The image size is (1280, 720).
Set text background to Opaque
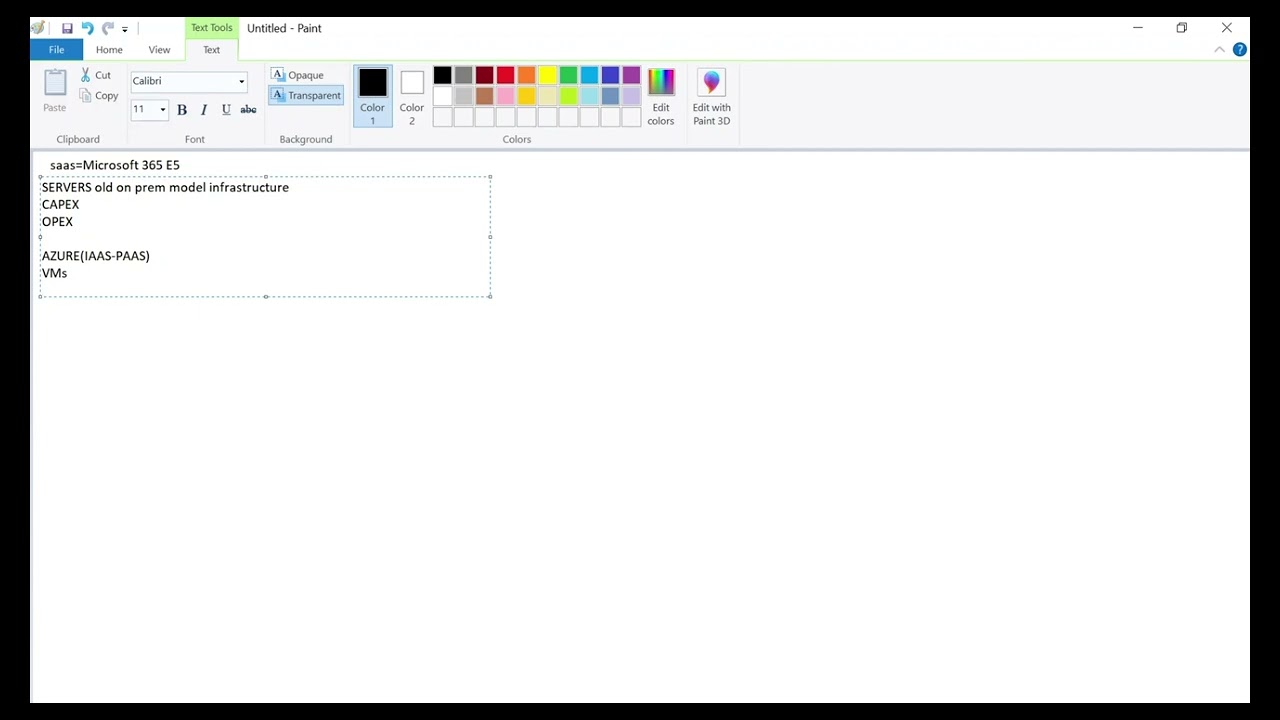click(x=298, y=75)
